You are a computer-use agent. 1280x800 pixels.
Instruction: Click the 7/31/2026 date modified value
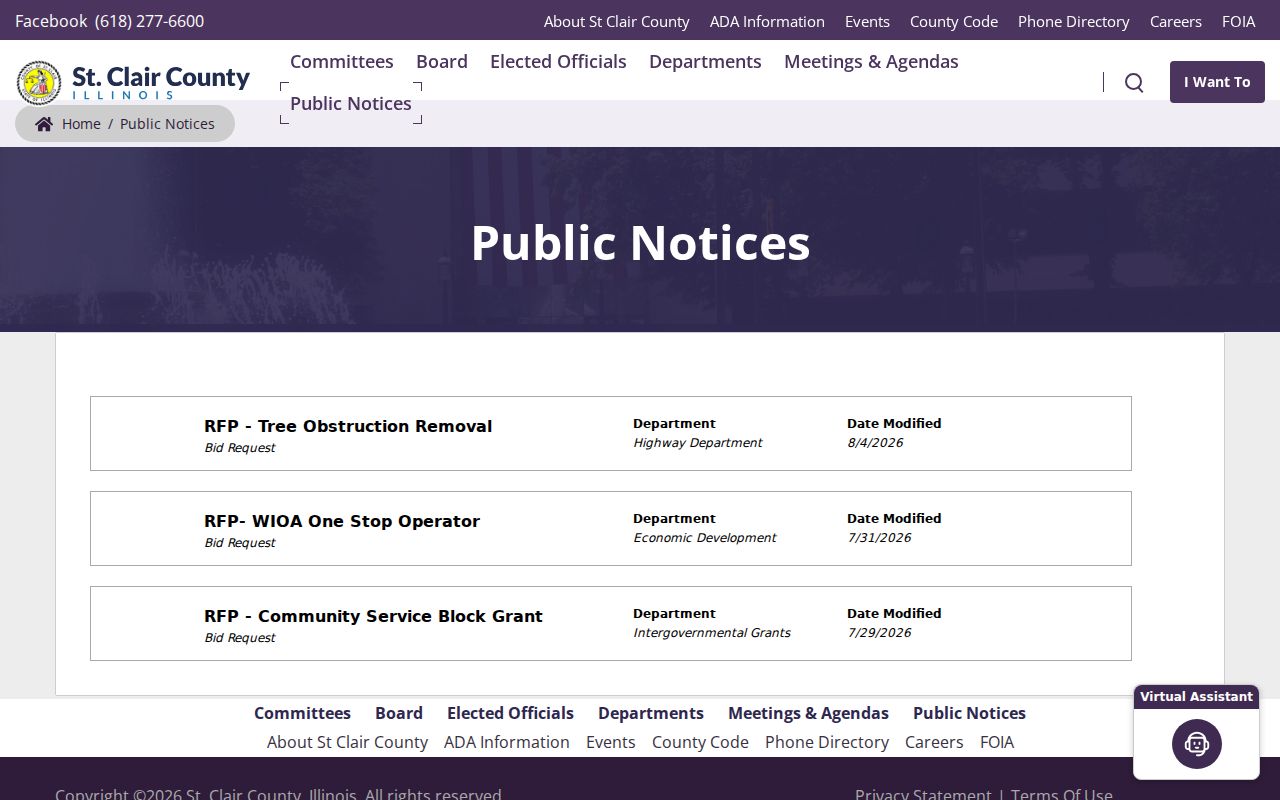879,538
